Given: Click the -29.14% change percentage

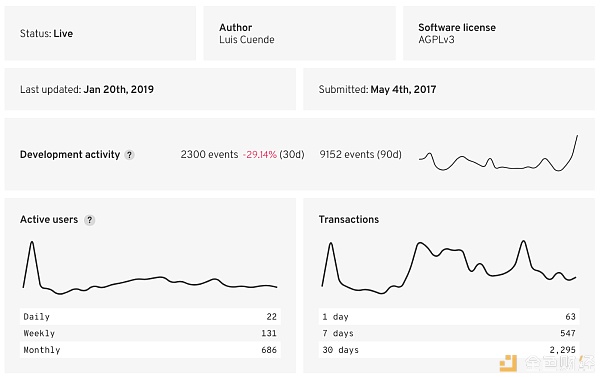Looking at the screenshot, I should click(259, 155).
